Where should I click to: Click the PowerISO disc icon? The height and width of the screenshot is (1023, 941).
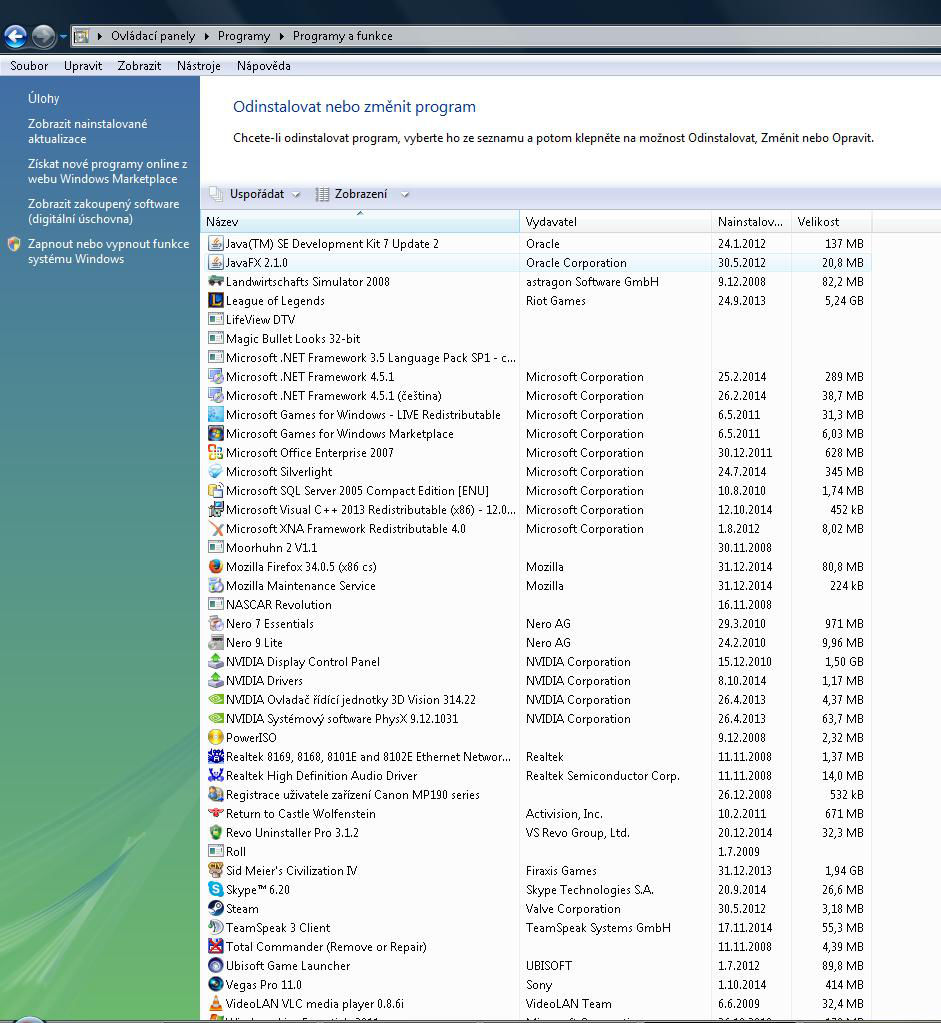coord(216,738)
